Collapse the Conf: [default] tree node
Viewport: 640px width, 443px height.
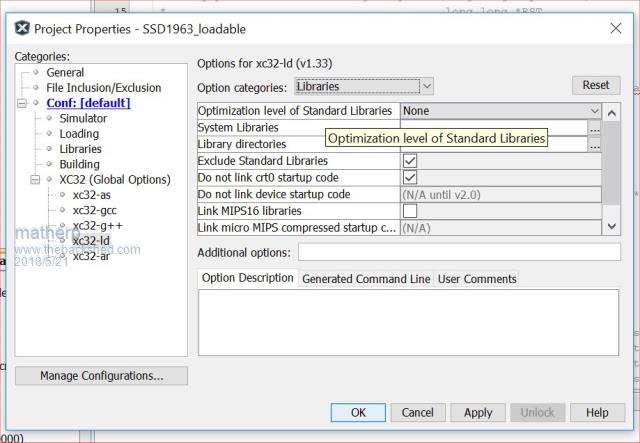[22, 103]
